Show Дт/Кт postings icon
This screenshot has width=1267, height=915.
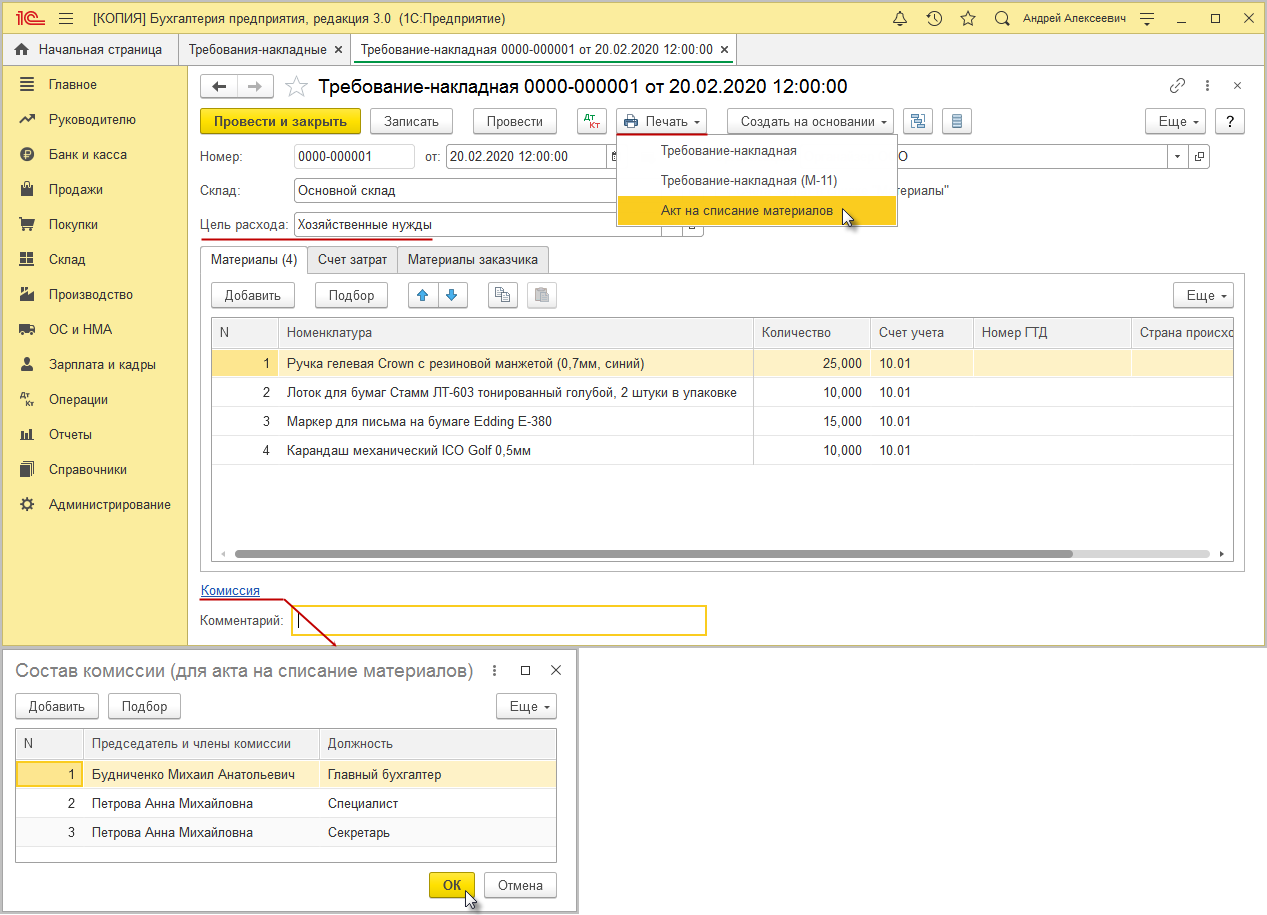point(592,122)
